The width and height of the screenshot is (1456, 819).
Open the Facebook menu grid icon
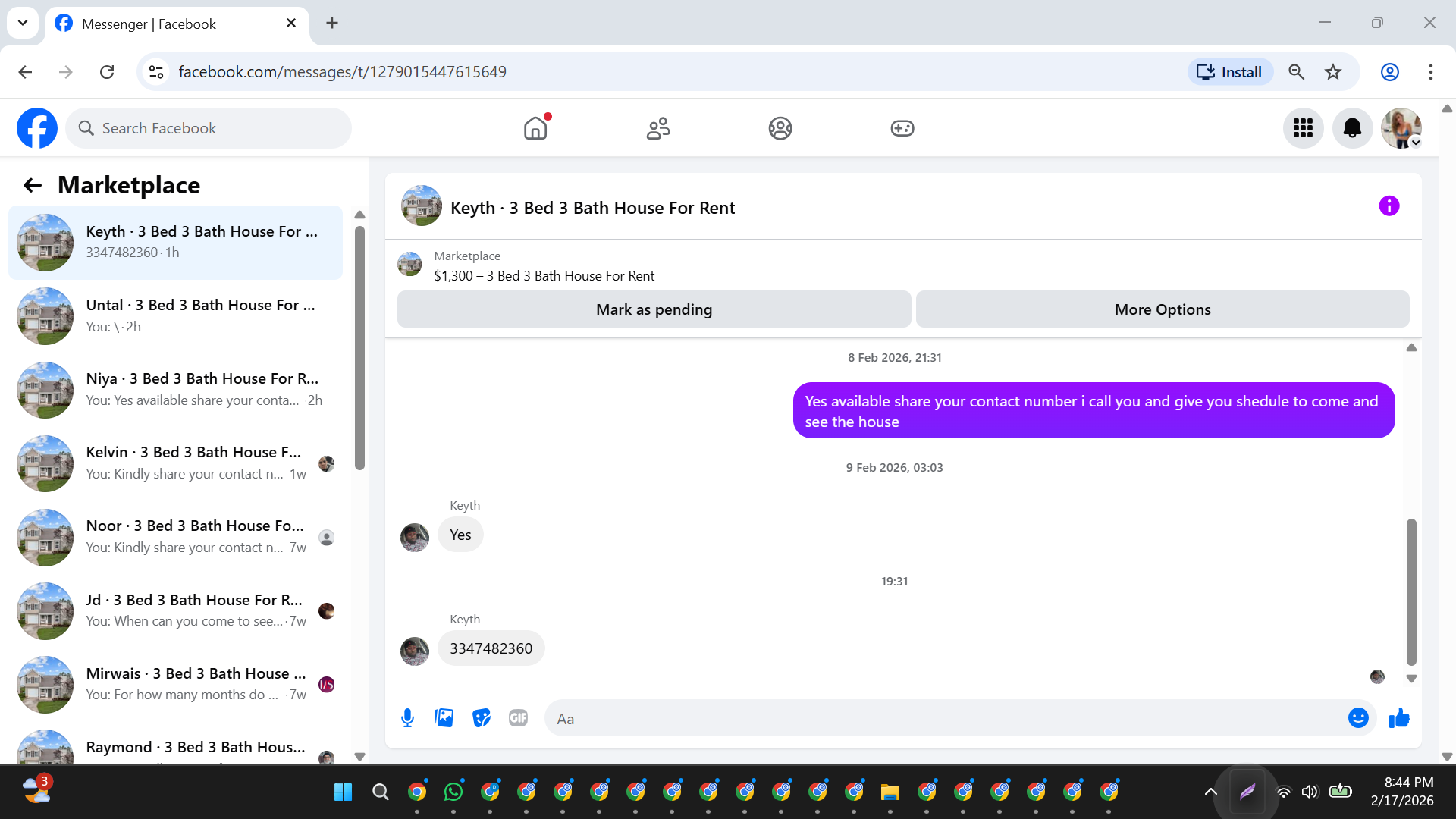(x=1303, y=128)
